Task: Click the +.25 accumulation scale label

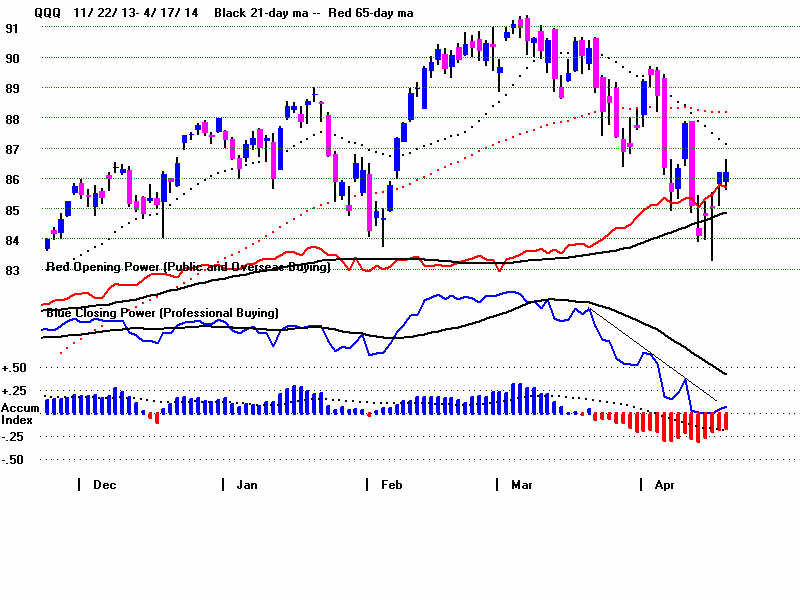Action: pos(14,391)
